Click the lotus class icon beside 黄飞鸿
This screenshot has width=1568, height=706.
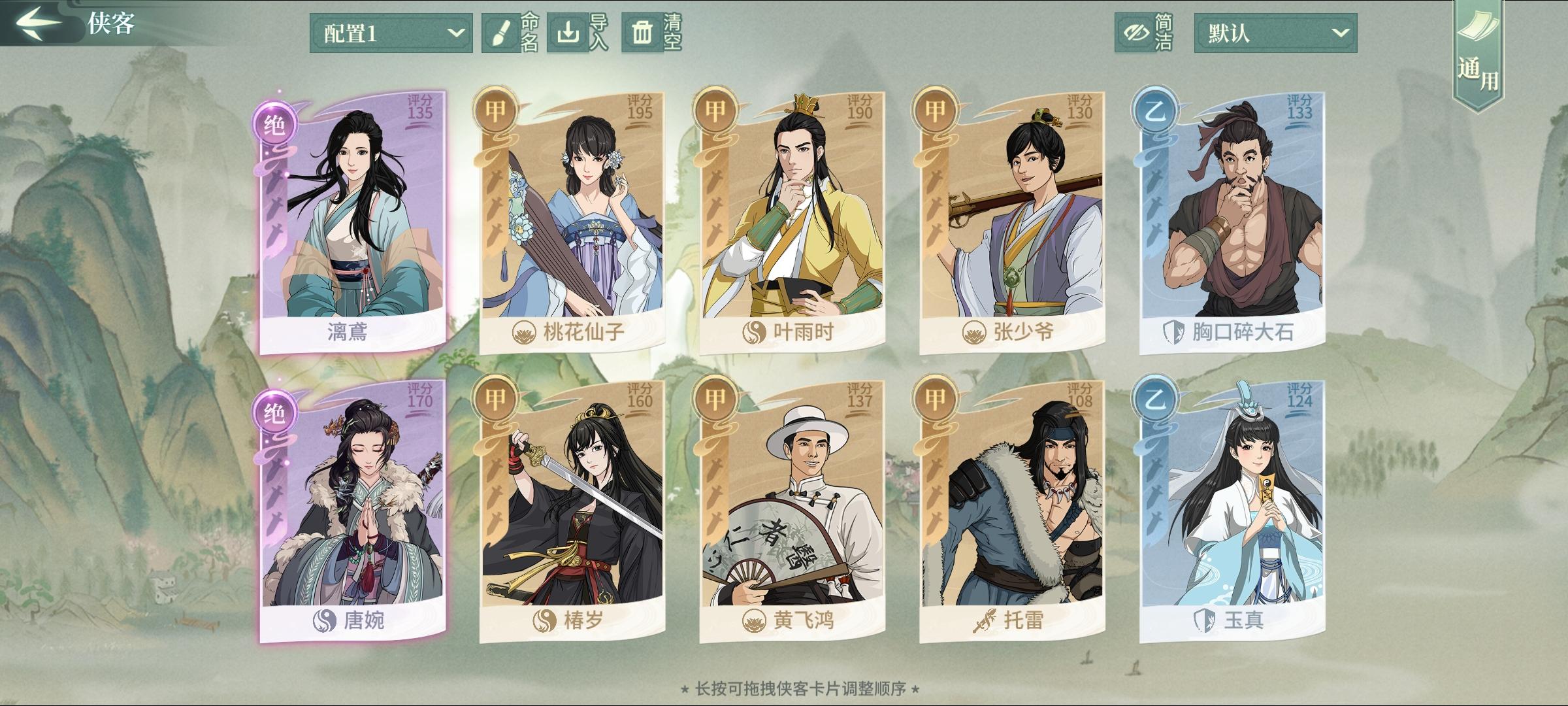[755, 620]
